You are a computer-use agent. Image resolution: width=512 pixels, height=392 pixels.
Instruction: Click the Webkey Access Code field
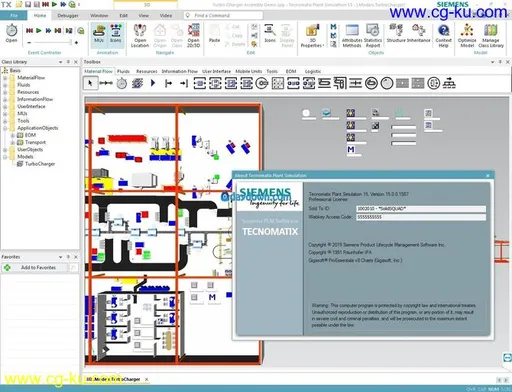[421, 217]
